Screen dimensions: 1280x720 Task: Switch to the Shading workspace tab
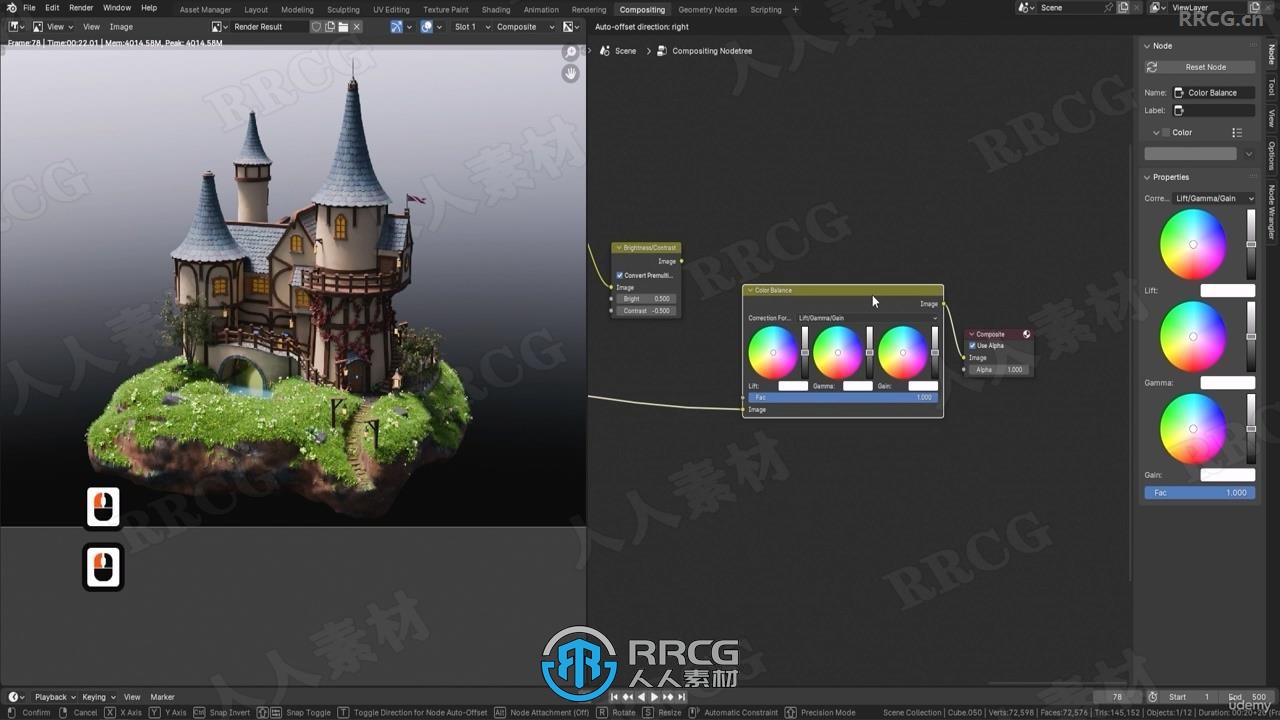496,9
